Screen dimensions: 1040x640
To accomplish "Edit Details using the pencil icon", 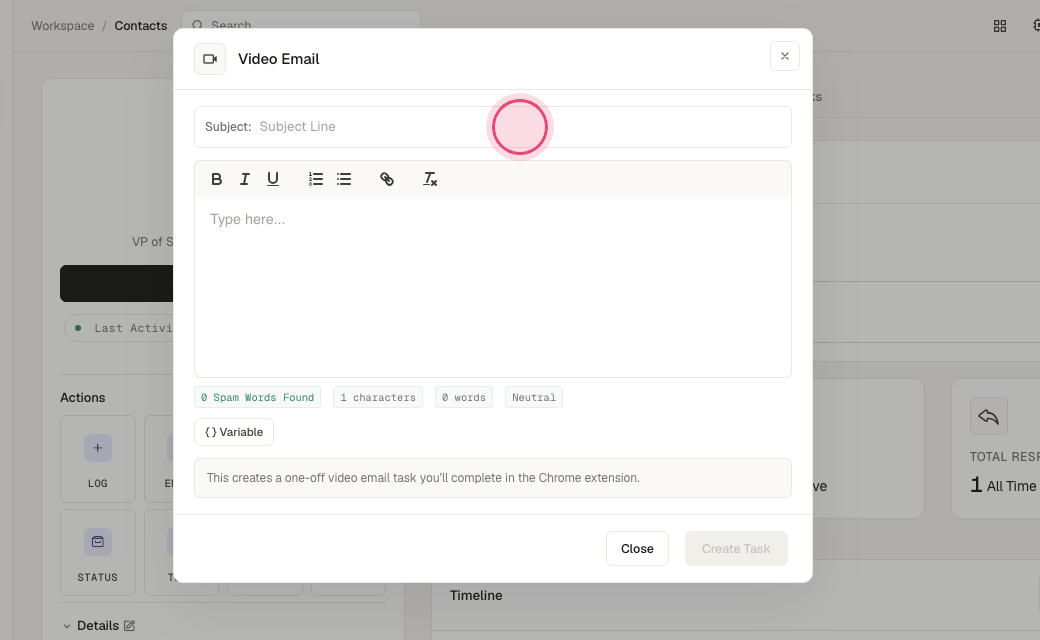I will coord(129,625).
